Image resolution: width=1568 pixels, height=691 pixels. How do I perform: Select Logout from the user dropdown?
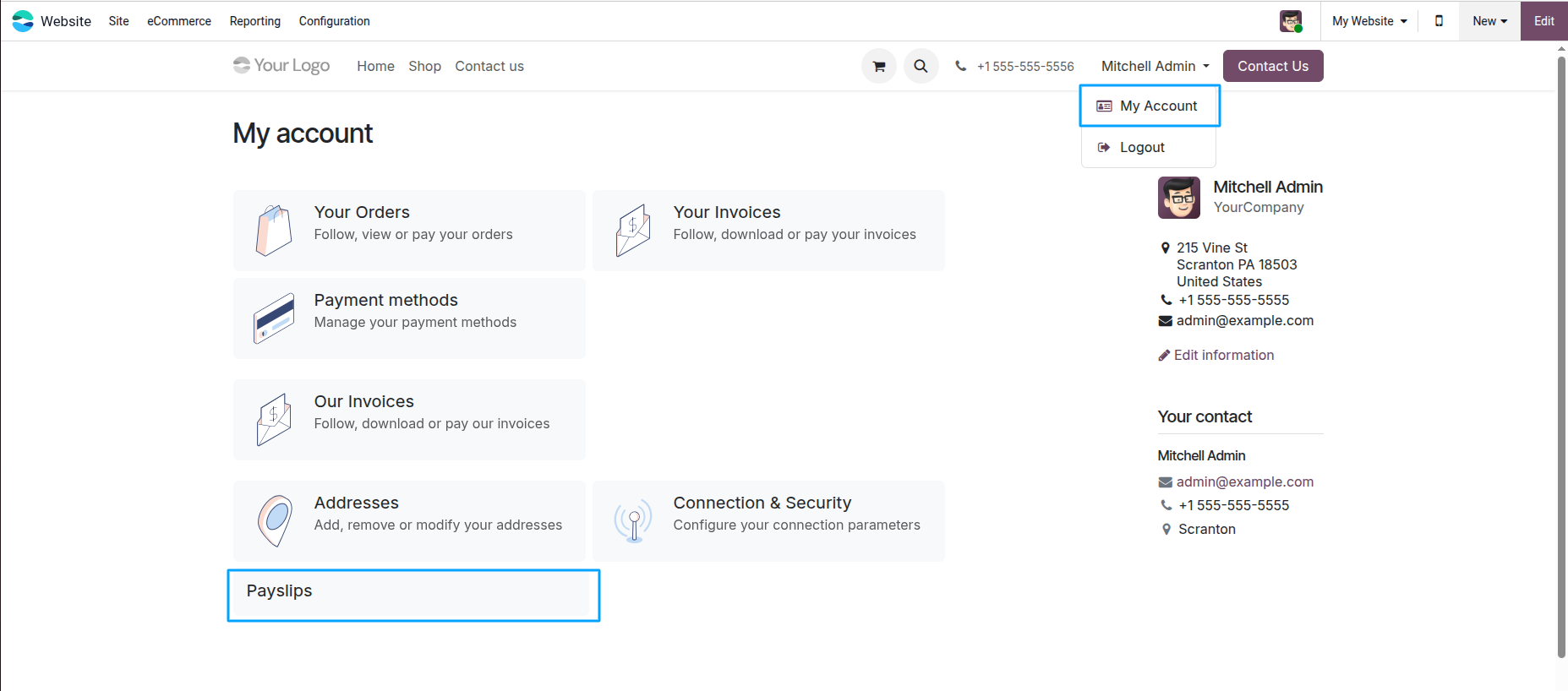pos(1149,147)
